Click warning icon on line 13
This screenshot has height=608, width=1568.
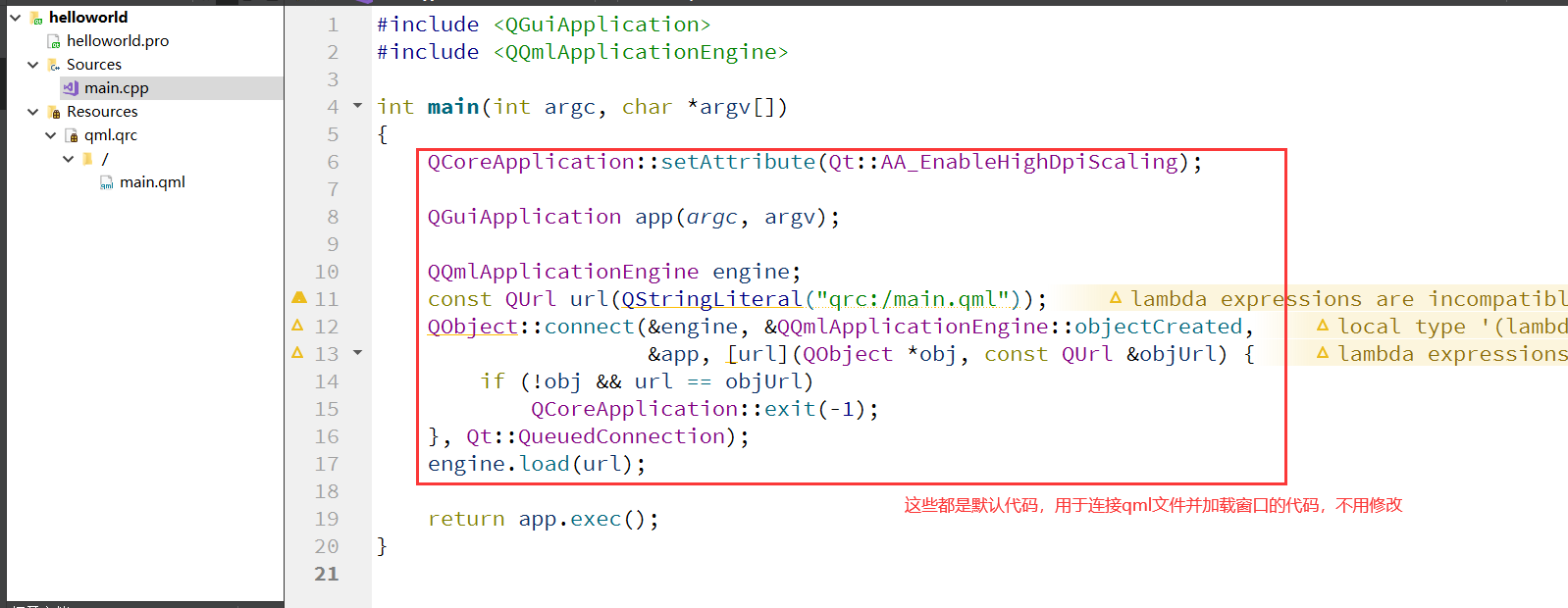pyautogui.click(x=298, y=352)
